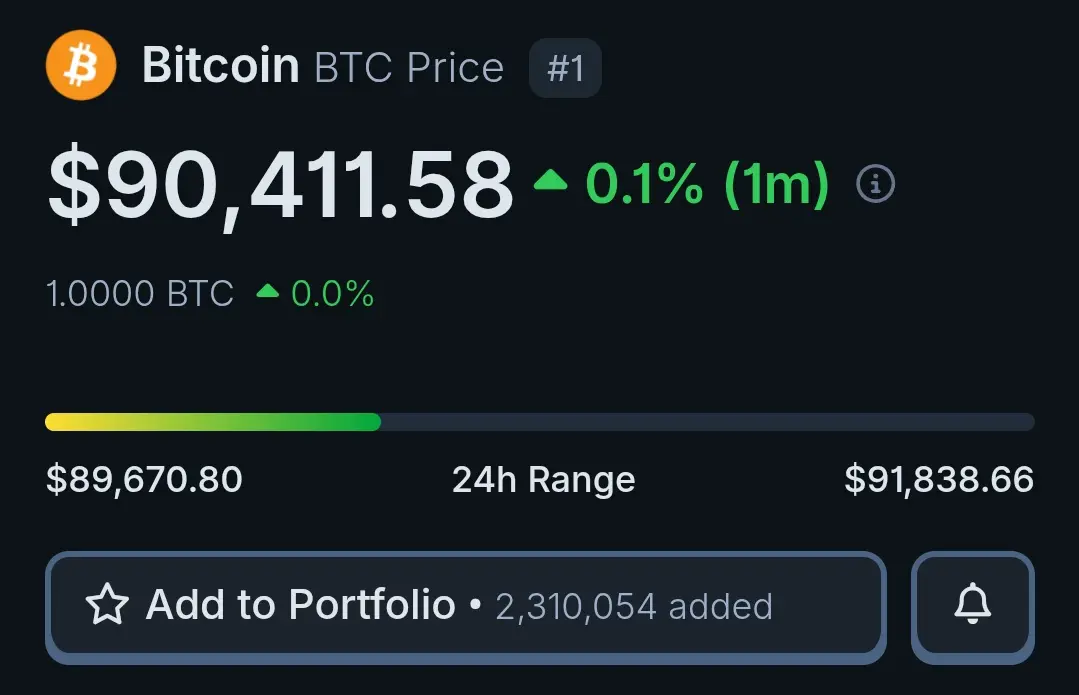1079x695 pixels.
Task: Click the small green arrow beside 0.0%
Action: point(267,293)
